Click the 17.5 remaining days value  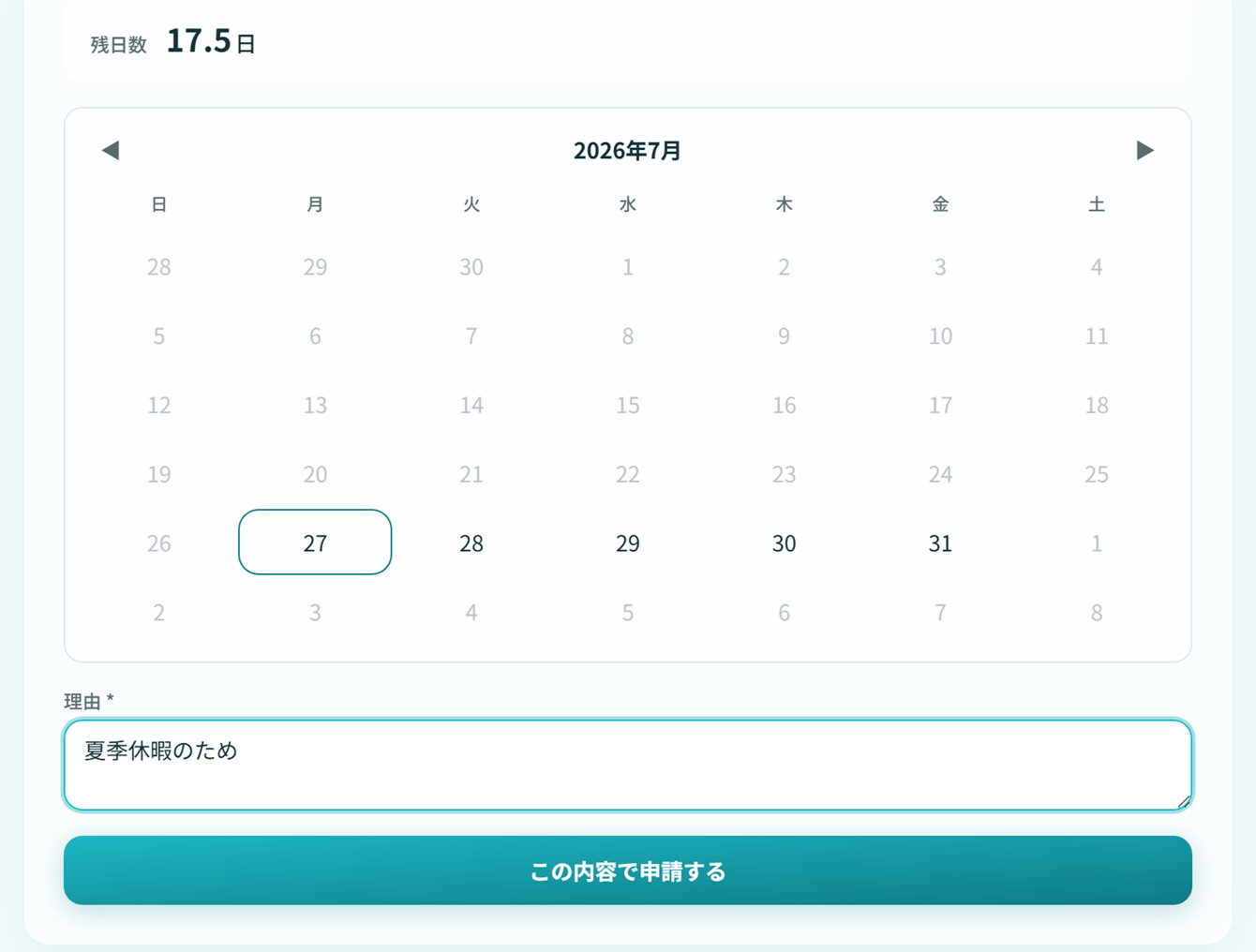tap(199, 40)
